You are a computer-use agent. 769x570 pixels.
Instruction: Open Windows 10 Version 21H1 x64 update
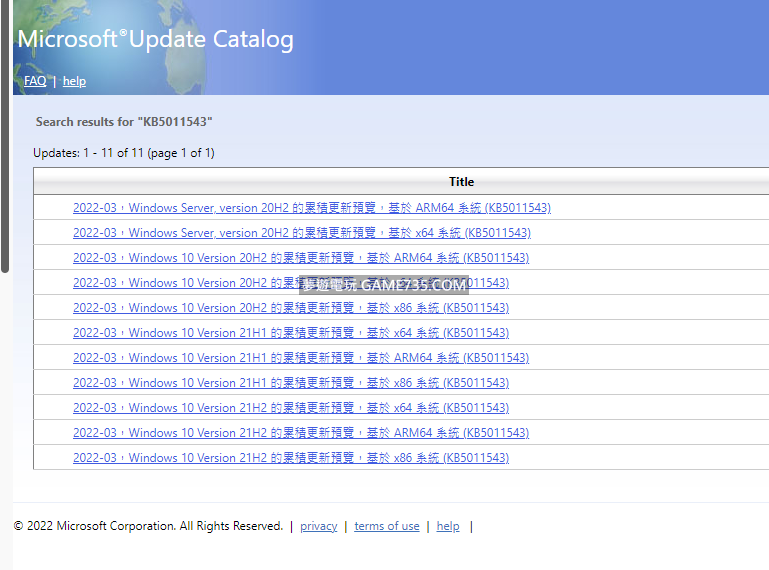click(290, 333)
